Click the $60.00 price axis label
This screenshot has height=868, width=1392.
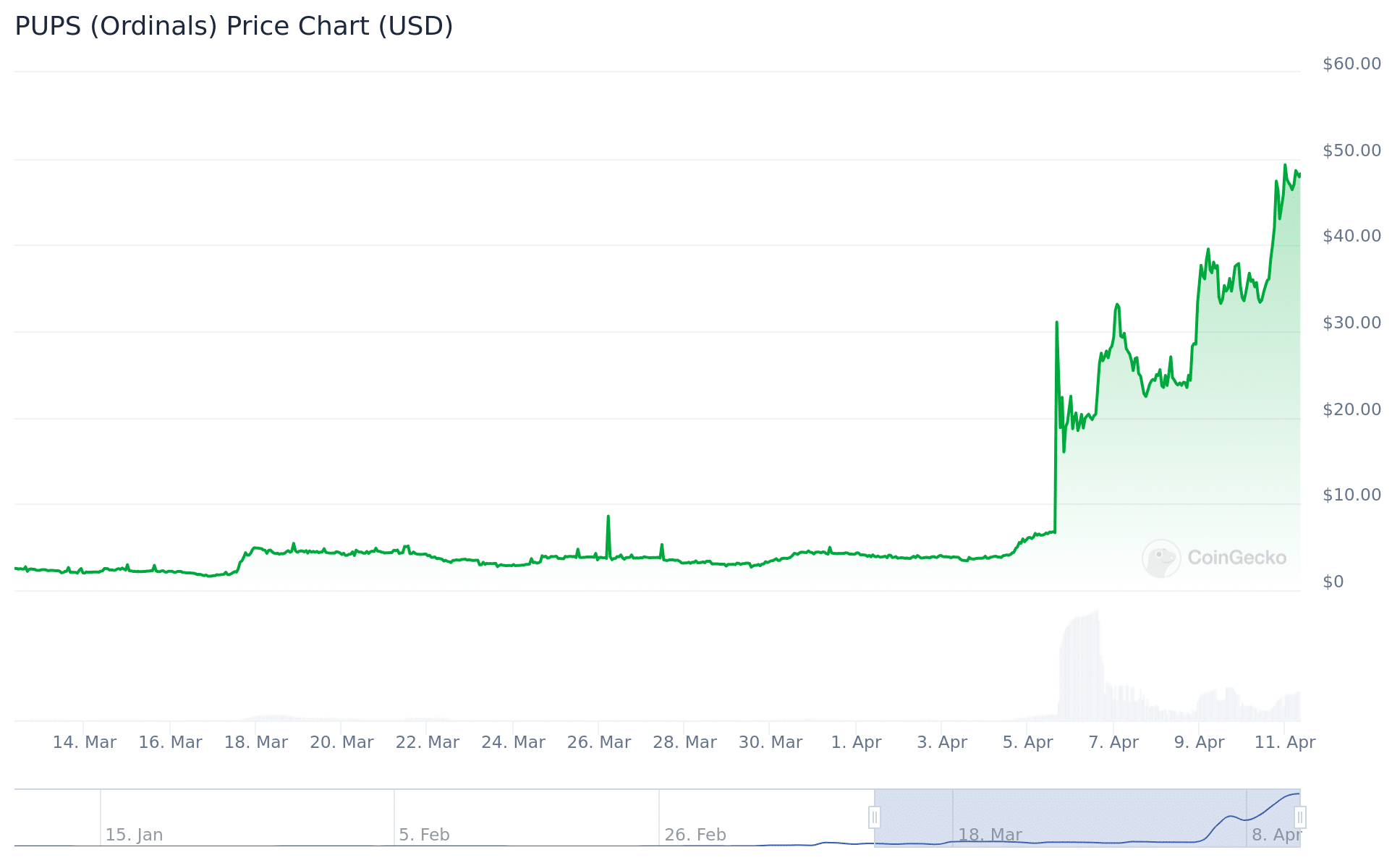[1352, 63]
